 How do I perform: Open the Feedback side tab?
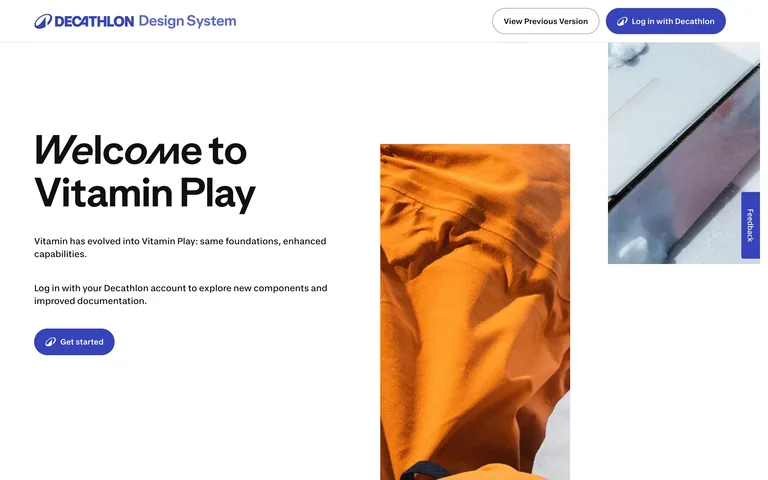[750, 225]
